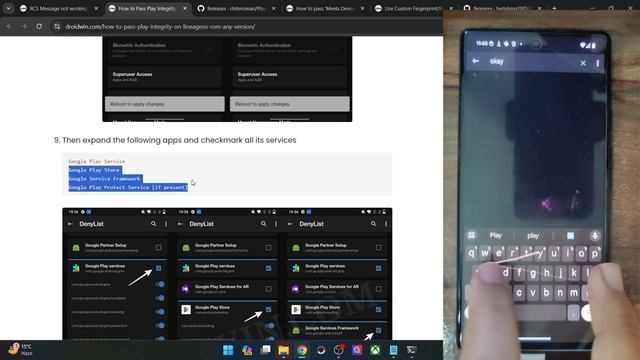
Task: Go forward in browser history
Action: 24,27
